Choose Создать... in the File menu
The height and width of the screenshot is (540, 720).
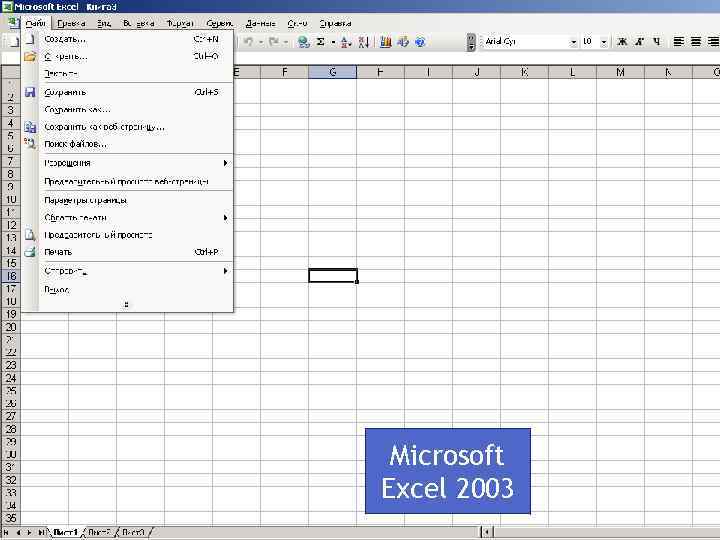127,39
